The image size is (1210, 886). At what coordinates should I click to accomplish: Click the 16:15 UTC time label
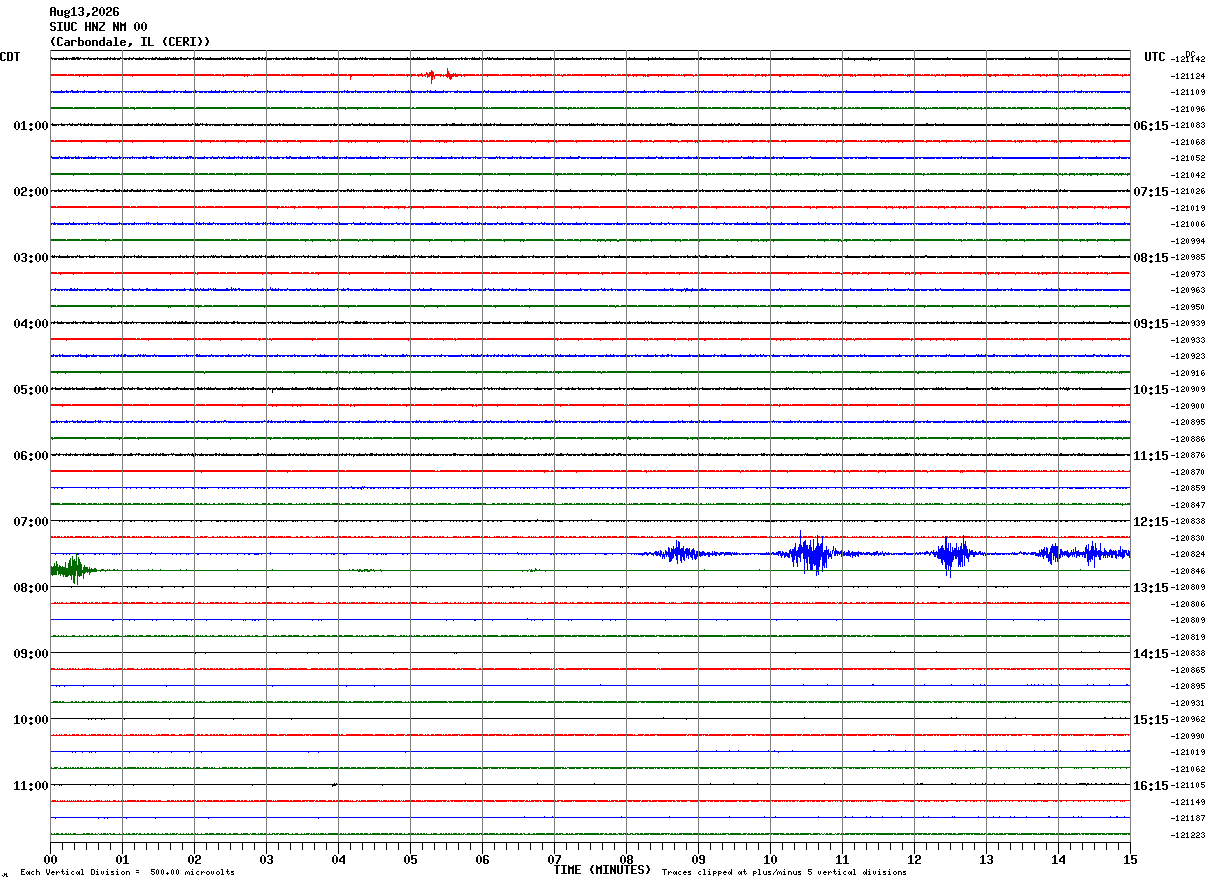tap(1150, 786)
